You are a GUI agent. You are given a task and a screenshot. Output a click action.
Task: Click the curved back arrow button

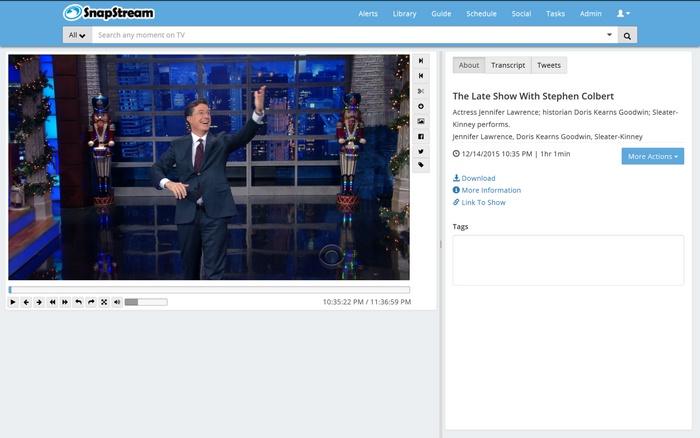pyautogui.click(x=78, y=302)
